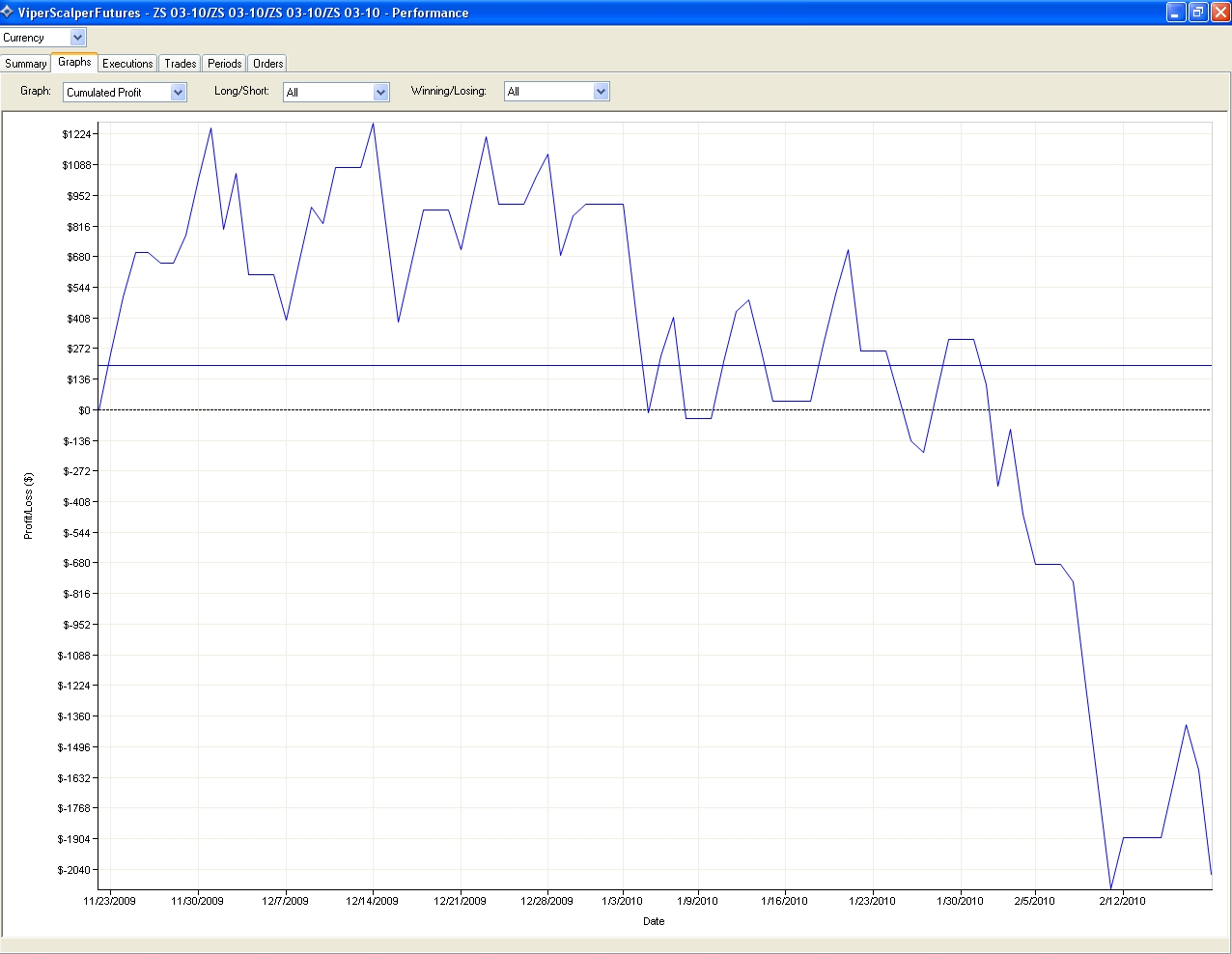Open the Long/Short filter dropdown
1232x954 pixels.
click(x=336, y=92)
